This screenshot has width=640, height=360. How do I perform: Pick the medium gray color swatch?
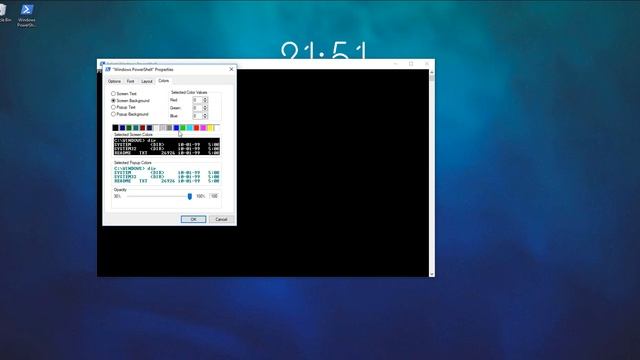click(x=169, y=128)
